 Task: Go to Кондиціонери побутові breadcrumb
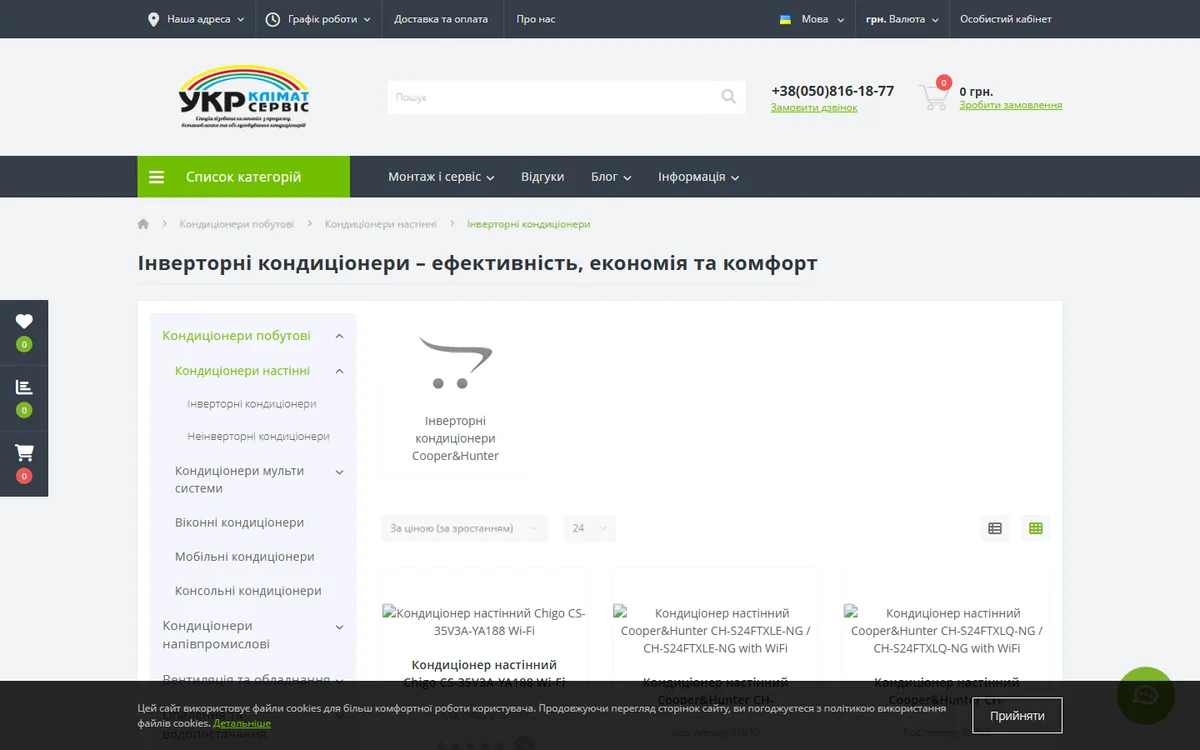pyautogui.click(x=237, y=224)
